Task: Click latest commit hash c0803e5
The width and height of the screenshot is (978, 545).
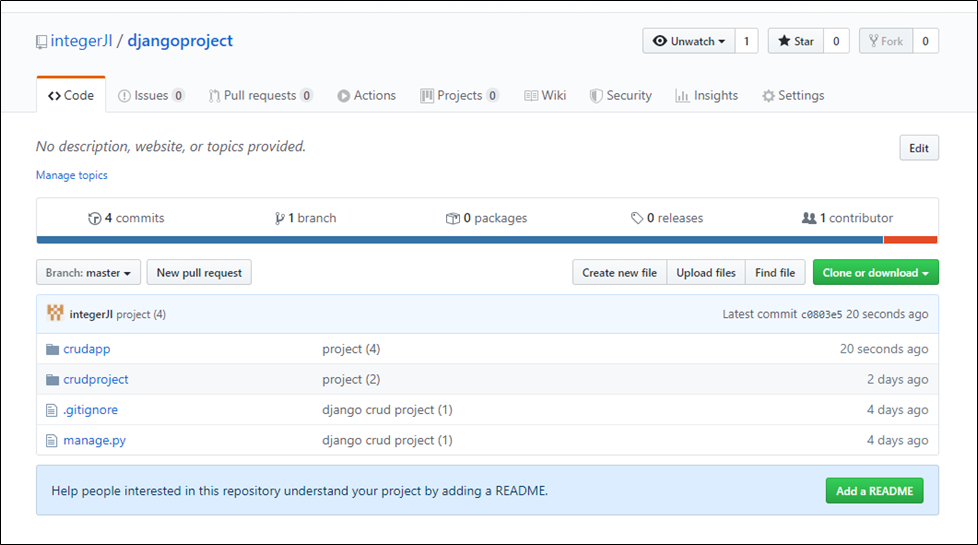Action: tap(821, 314)
